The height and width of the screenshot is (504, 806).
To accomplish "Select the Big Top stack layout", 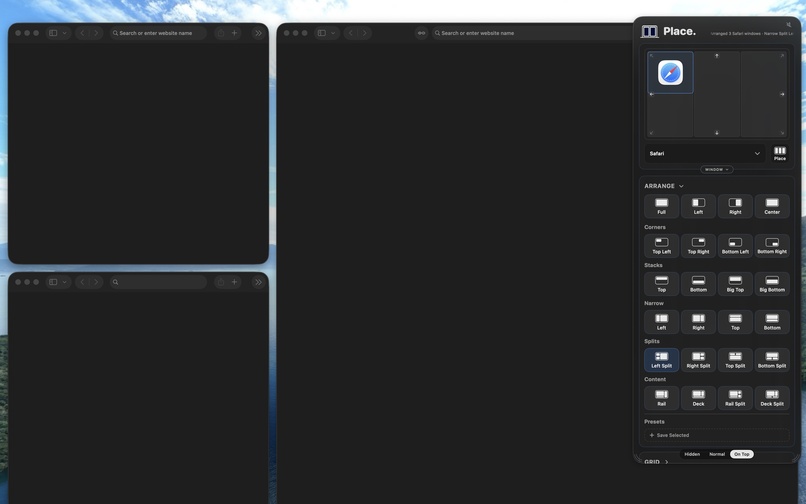I will [735, 284].
